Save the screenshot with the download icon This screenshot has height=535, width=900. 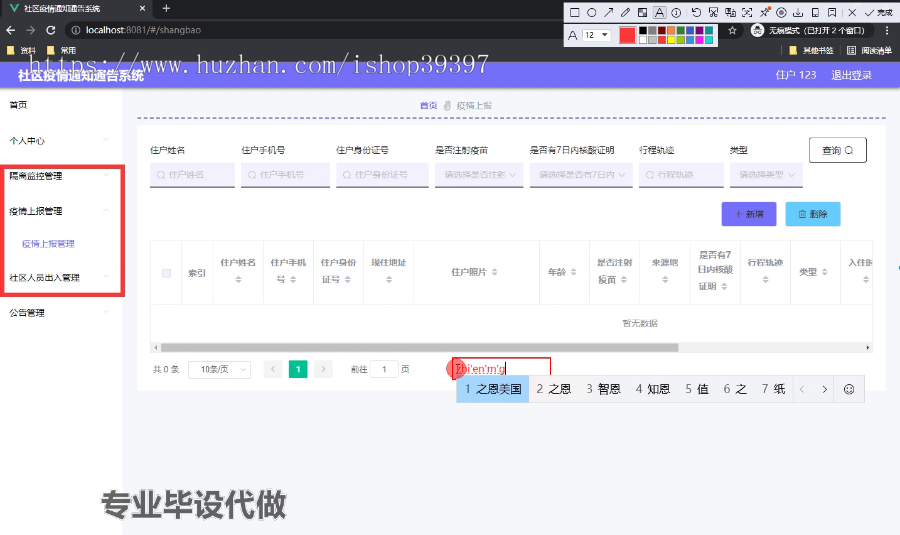798,12
